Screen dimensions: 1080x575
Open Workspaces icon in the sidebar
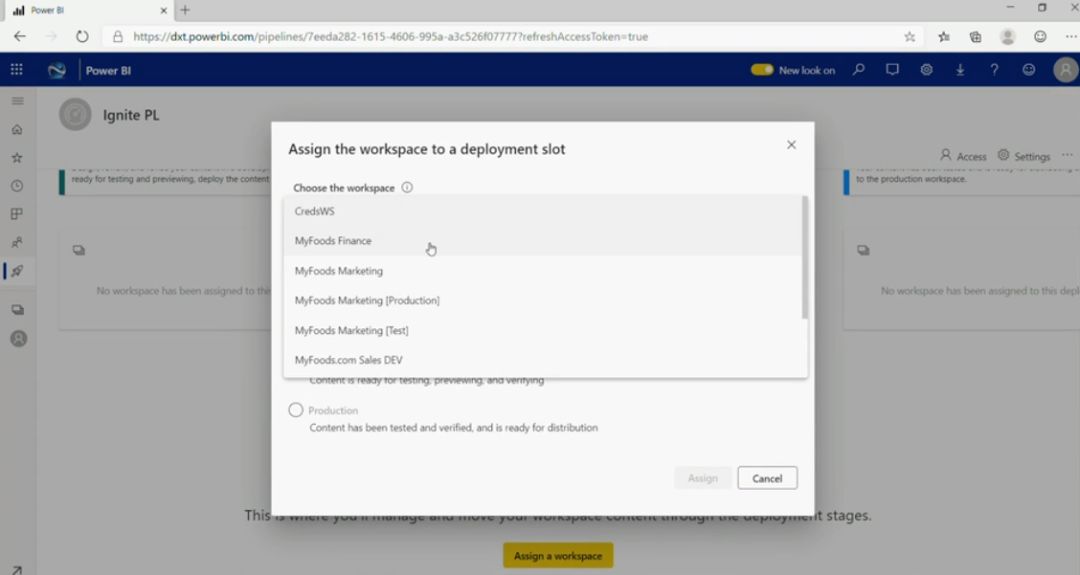click(17, 310)
